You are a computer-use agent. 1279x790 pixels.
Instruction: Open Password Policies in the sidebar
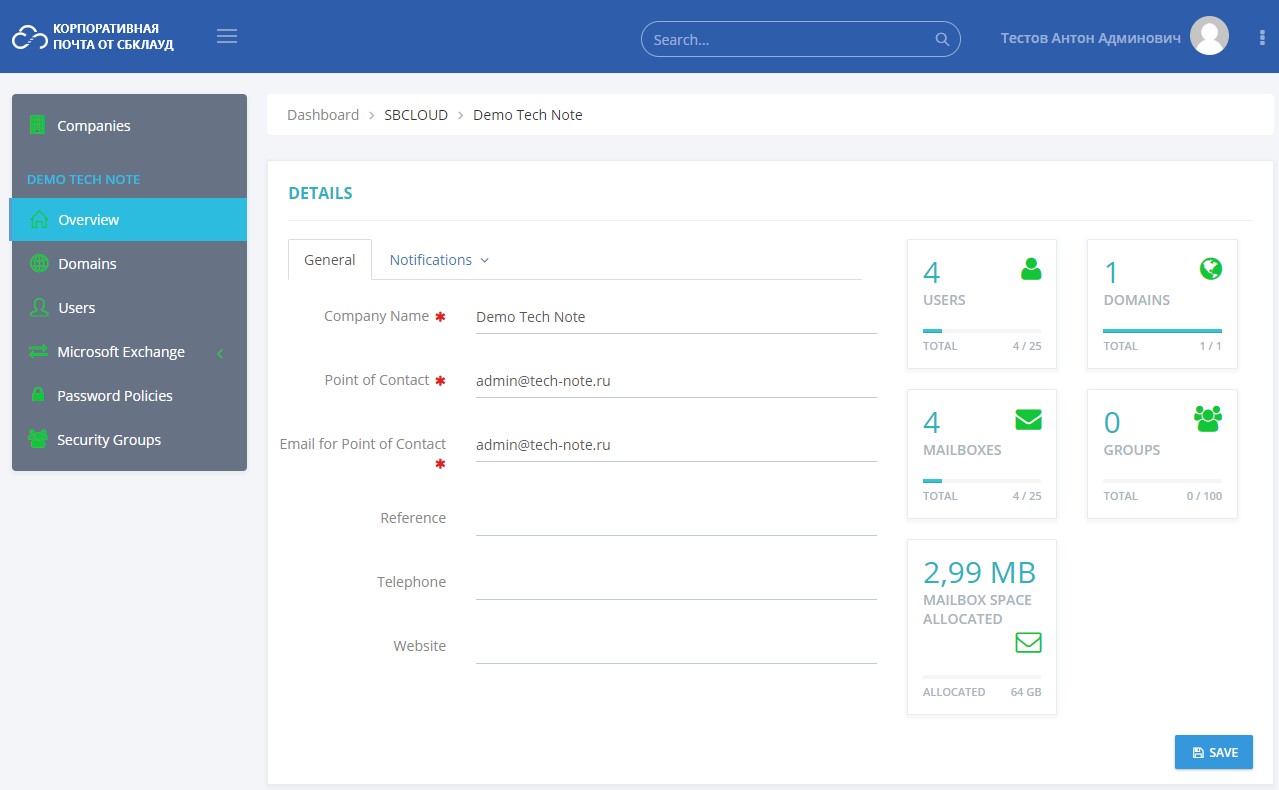pyautogui.click(x=129, y=395)
